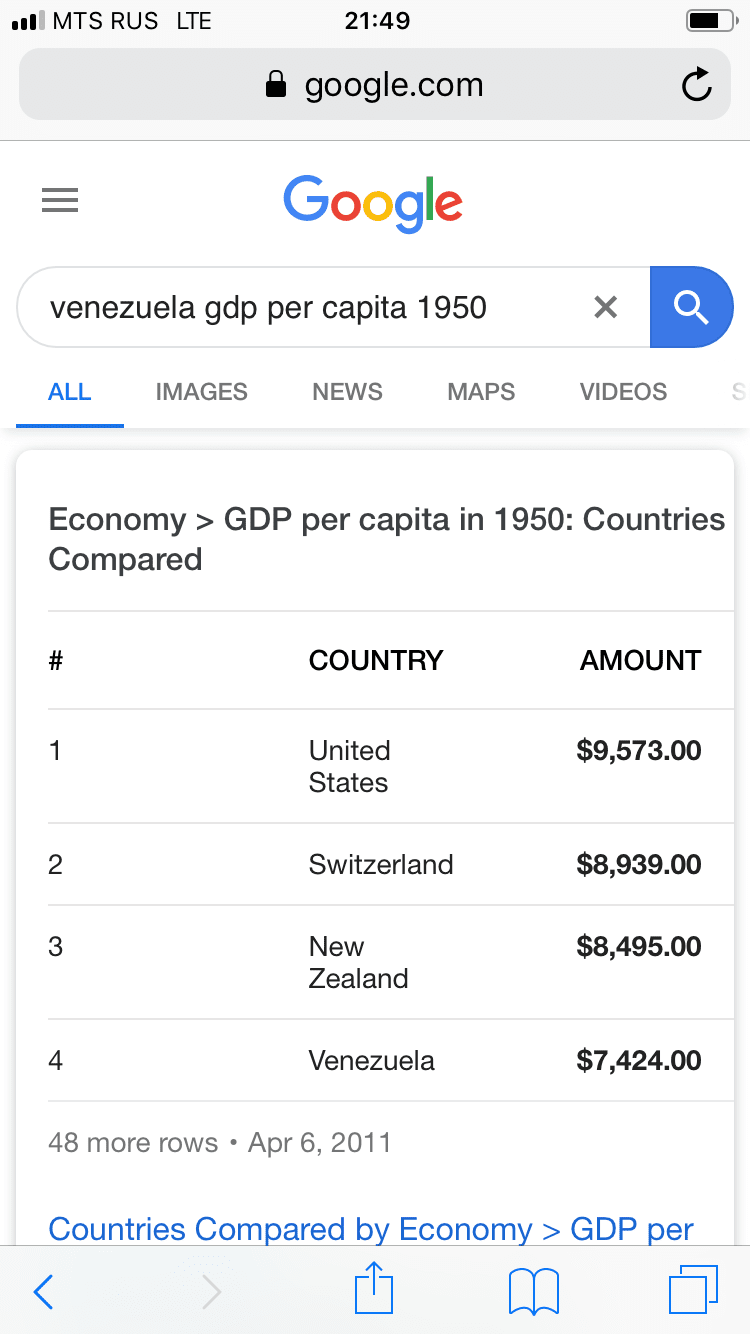The width and height of the screenshot is (750, 1334).
Task: Tap the Google logo
Action: (373, 203)
